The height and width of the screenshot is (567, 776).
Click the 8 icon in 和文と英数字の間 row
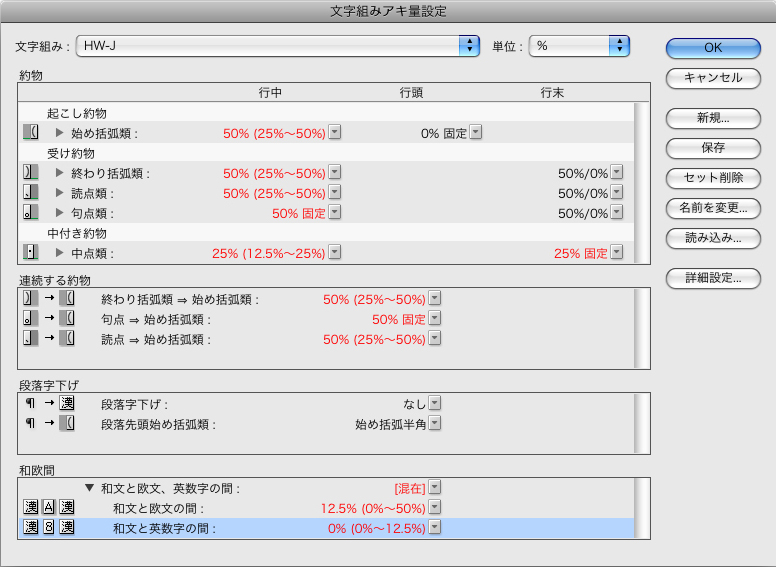coord(48,527)
